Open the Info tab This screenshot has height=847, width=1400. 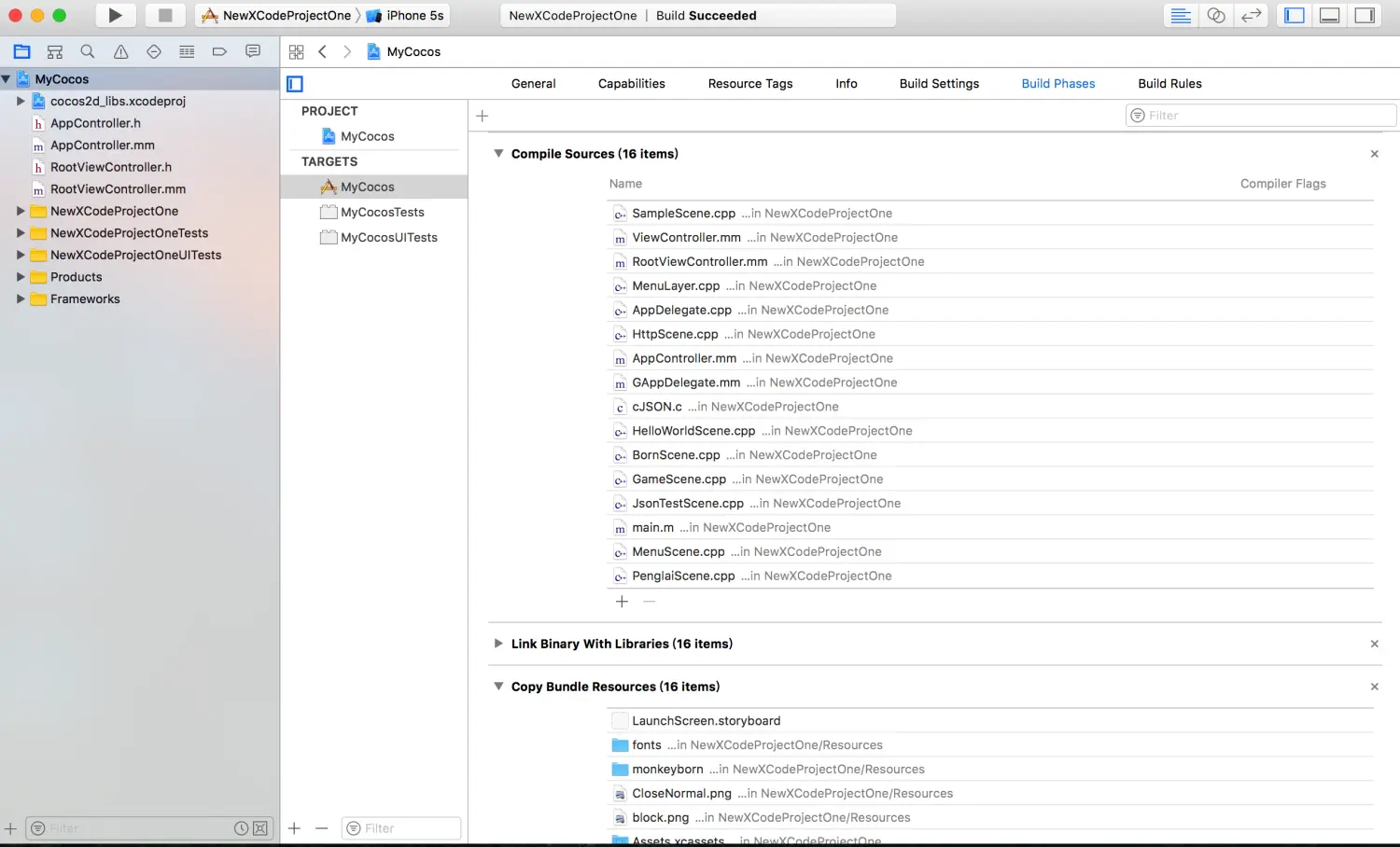pyautogui.click(x=847, y=84)
